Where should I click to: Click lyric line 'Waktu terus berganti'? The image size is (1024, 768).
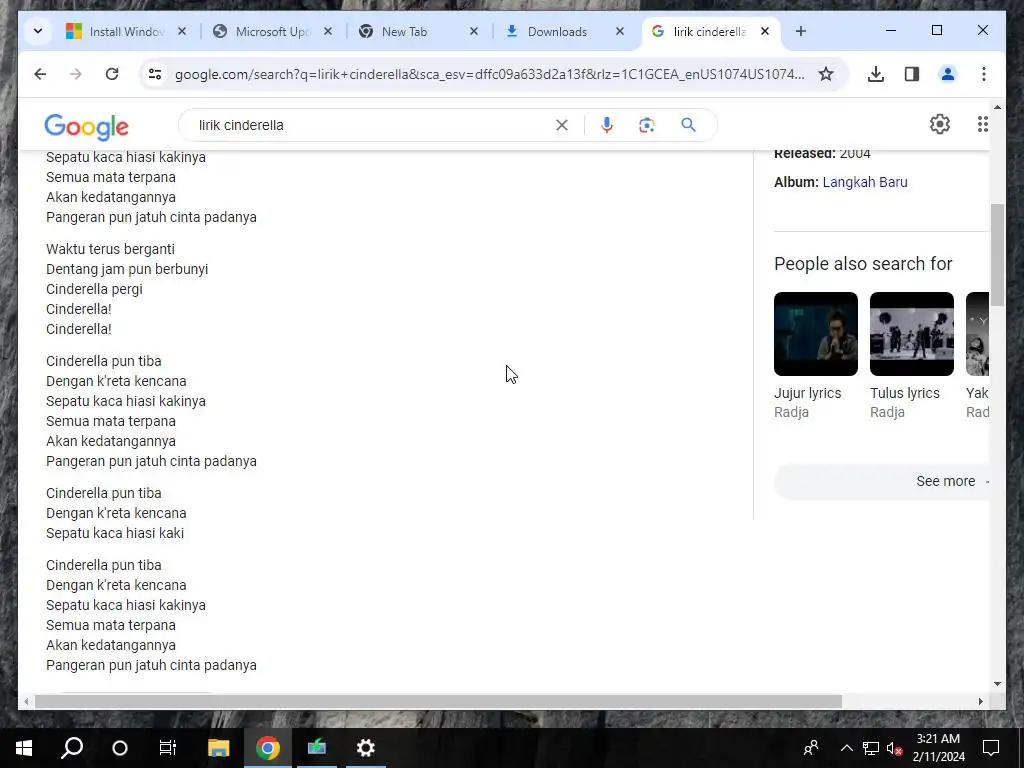pos(110,249)
